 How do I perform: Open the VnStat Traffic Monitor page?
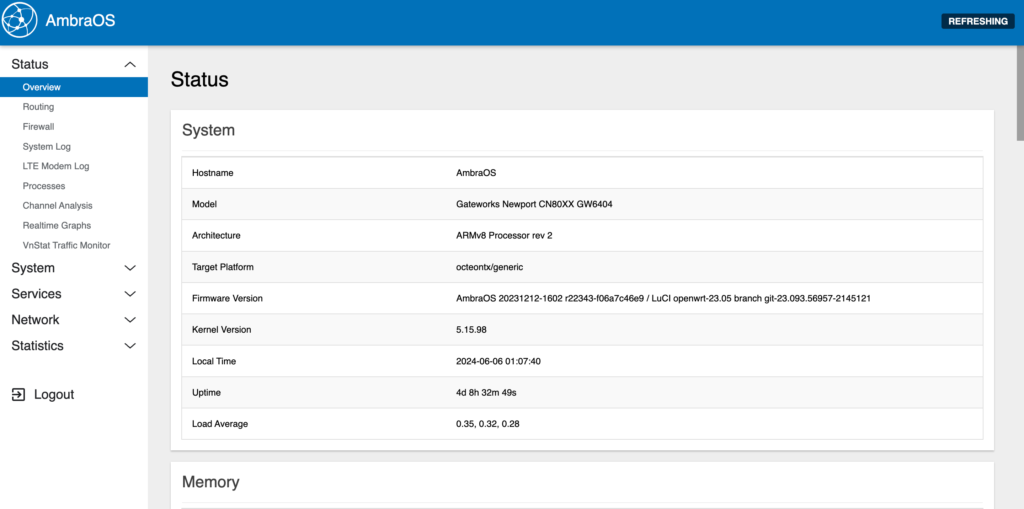66,246
